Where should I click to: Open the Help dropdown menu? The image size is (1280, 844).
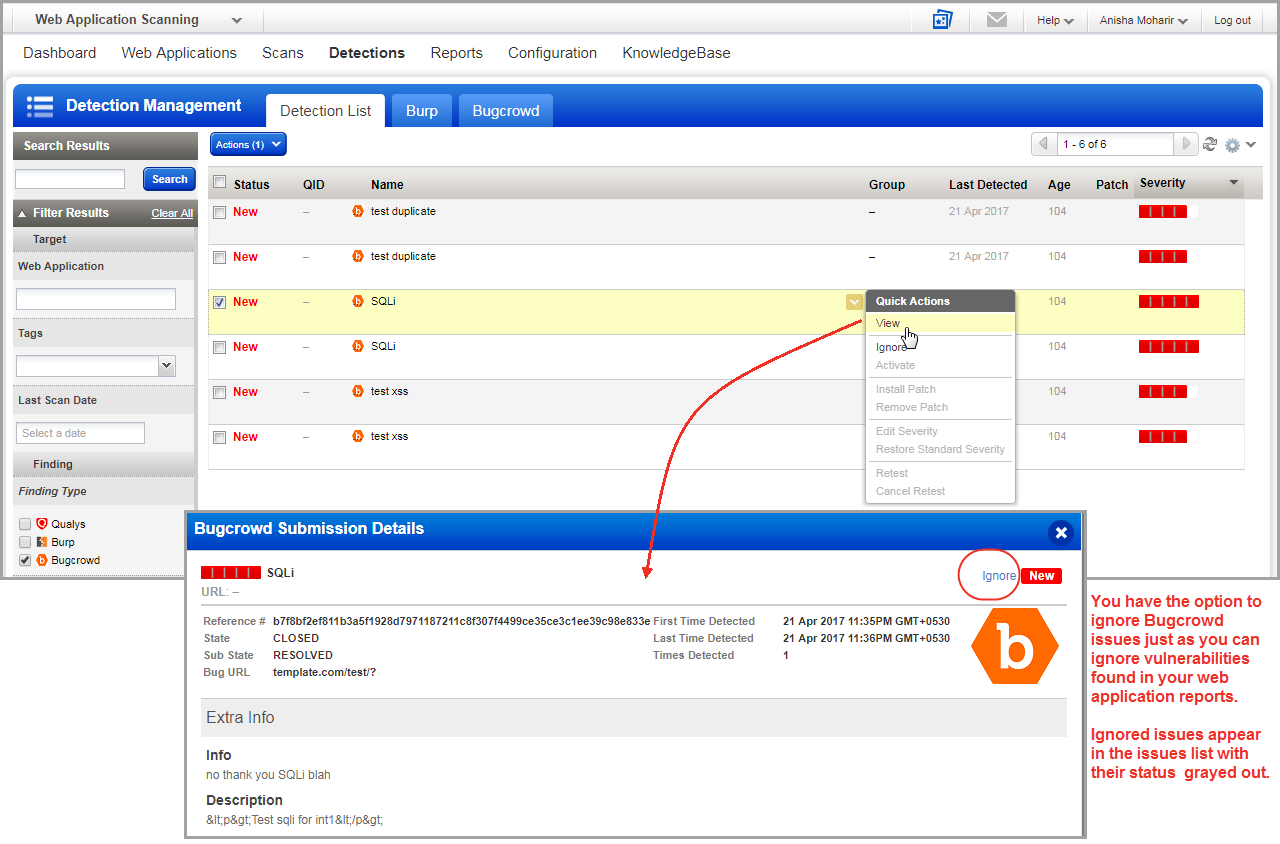[x=1055, y=20]
